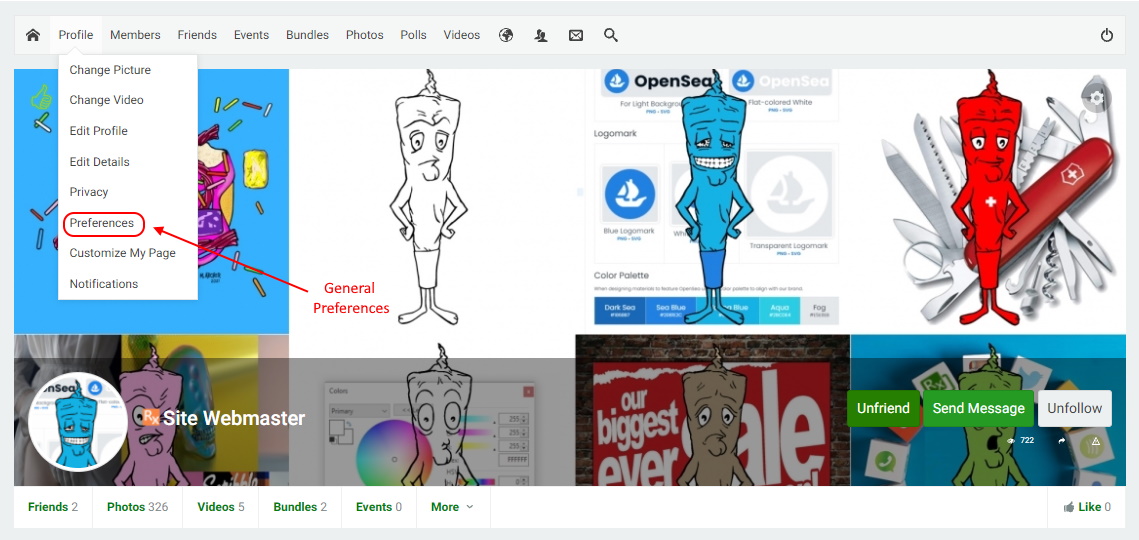Open the search magnifier icon

[x=611, y=35]
